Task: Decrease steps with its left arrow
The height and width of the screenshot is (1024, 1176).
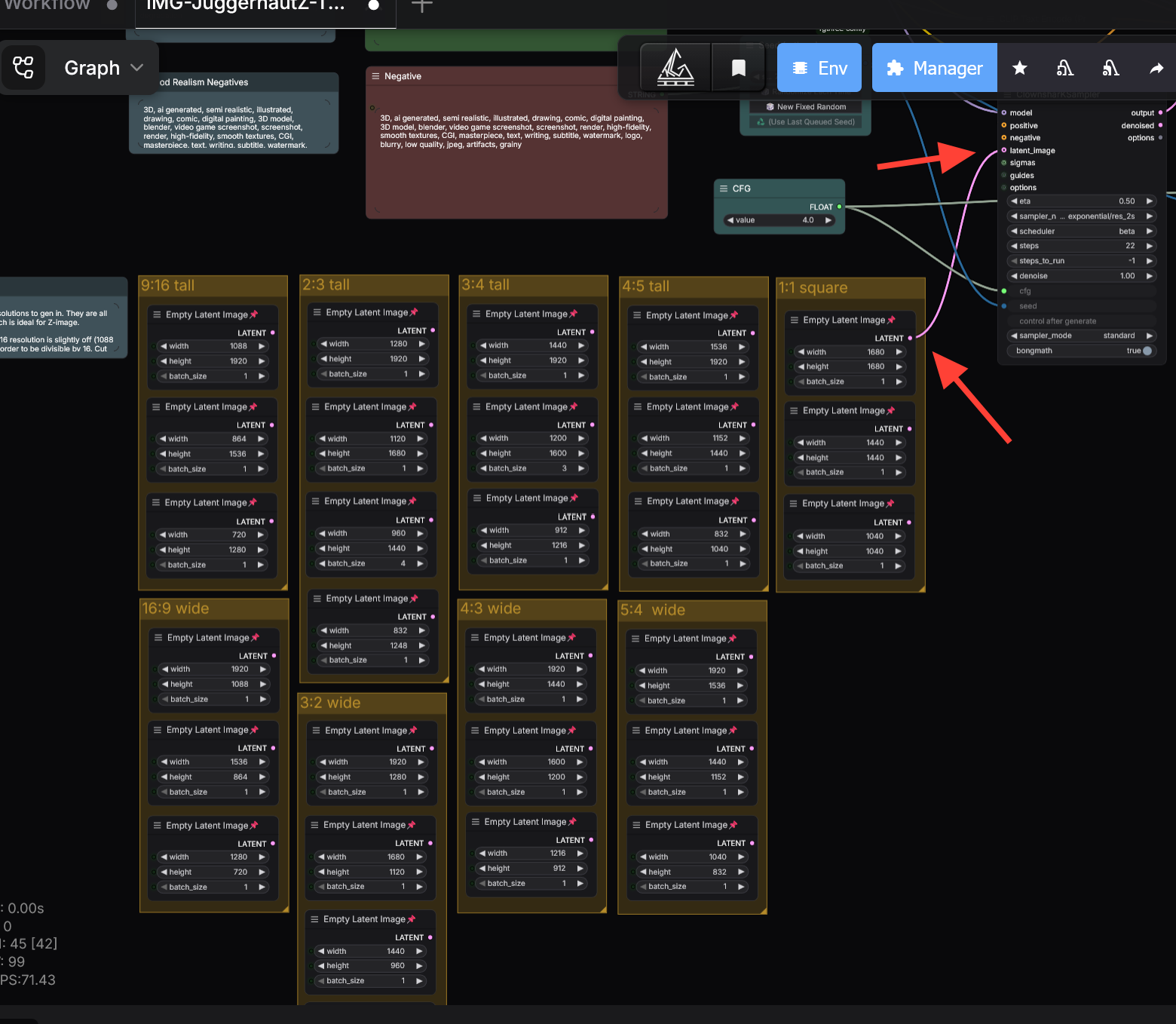Action: (x=1014, y=246)
